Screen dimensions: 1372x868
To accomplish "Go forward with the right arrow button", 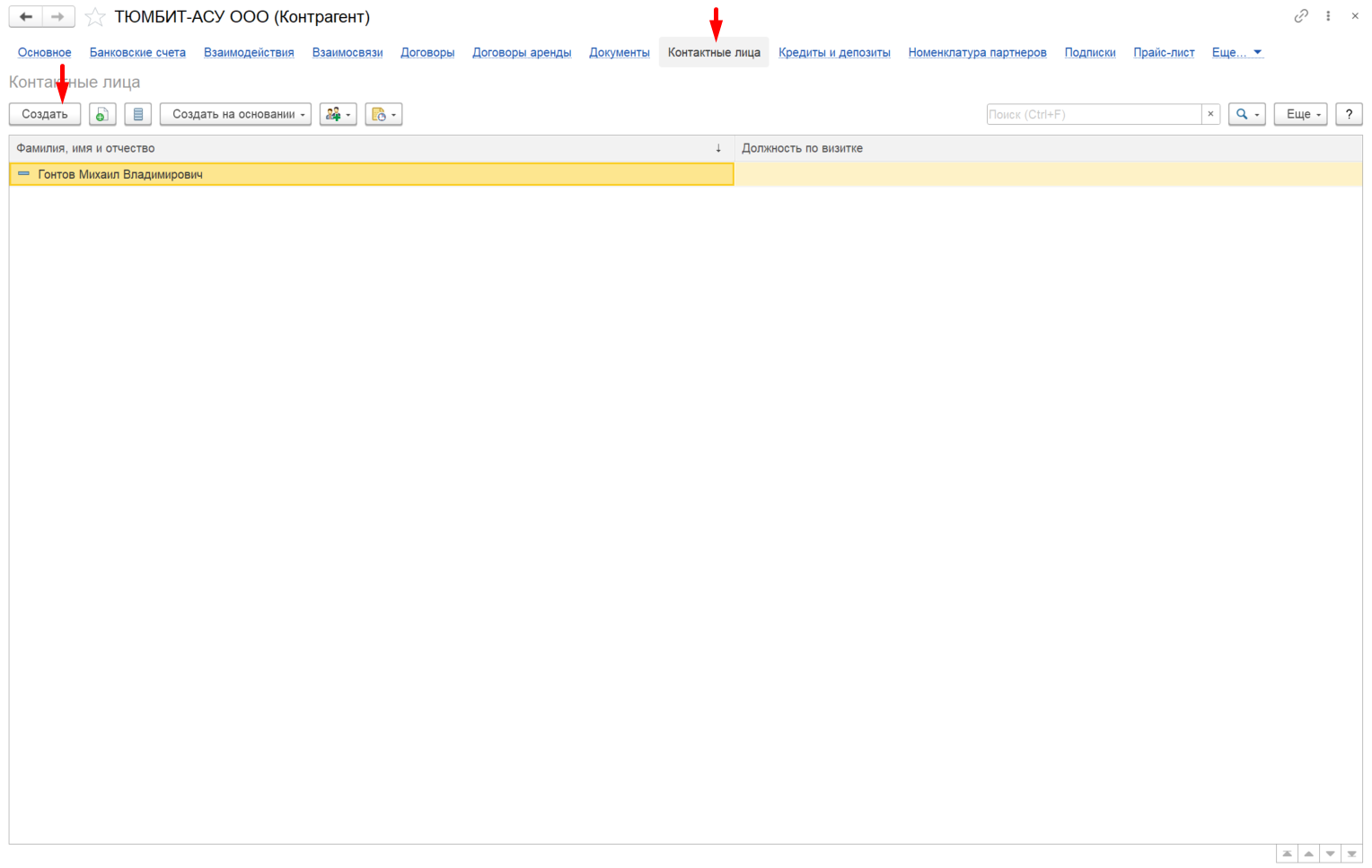I will (58, 17).
